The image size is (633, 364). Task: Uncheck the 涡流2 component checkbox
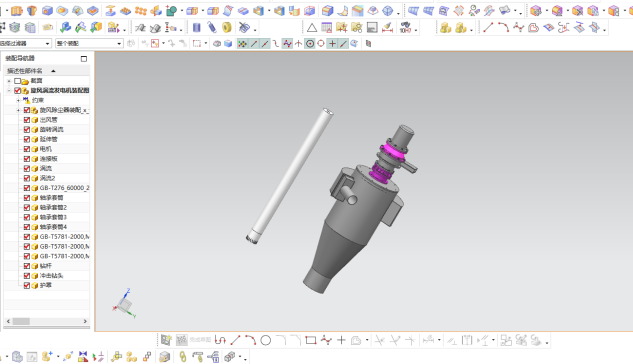[27, 178]
